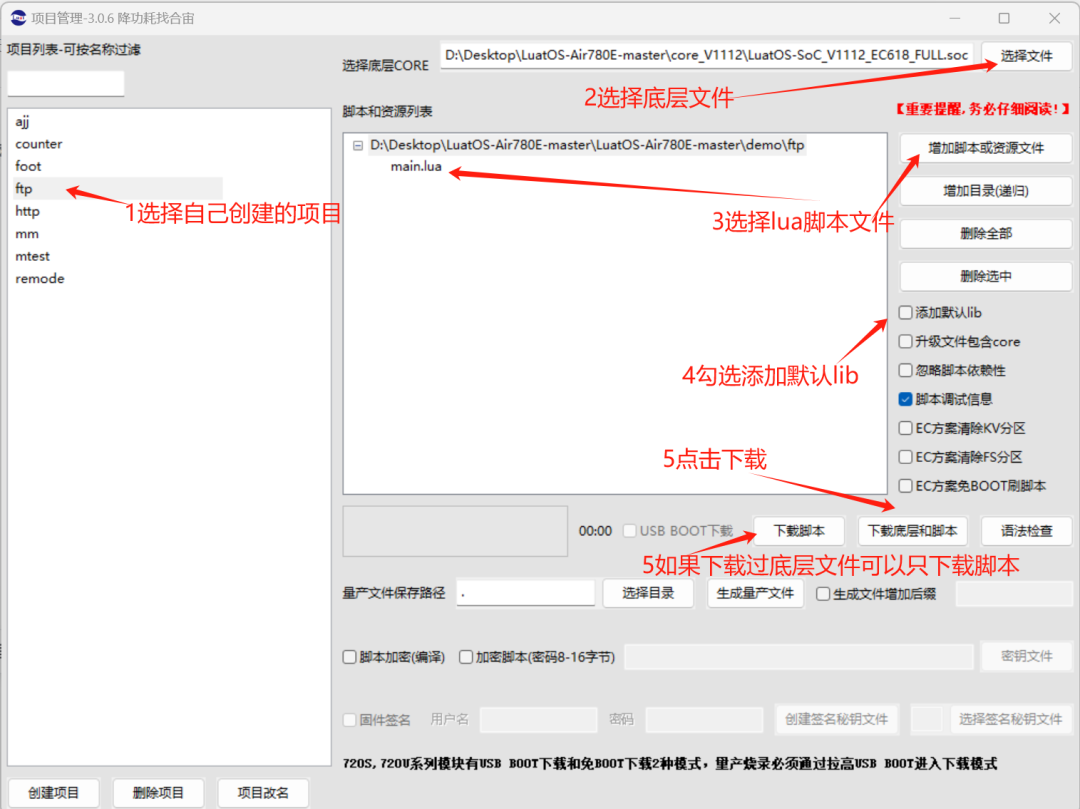Click the 密码 signature input field
1080x809 pixels.
pyautogui.click(x=704, y=720)
